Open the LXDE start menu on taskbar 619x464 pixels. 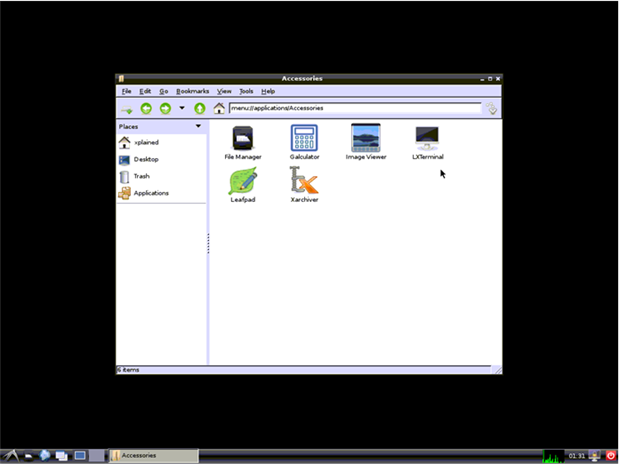tap(10, 456)
